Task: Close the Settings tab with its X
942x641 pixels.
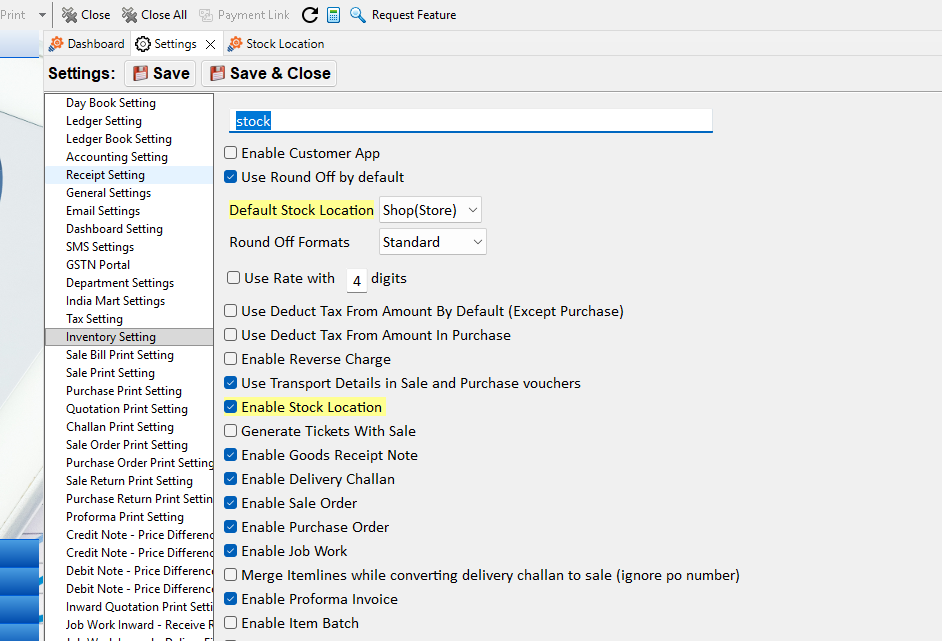Action: click(x=210, y=44)
